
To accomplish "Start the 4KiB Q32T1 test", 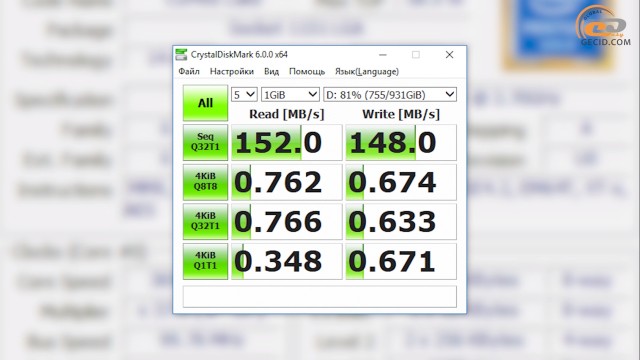I will pyautogui.click(x=205, y=222).
